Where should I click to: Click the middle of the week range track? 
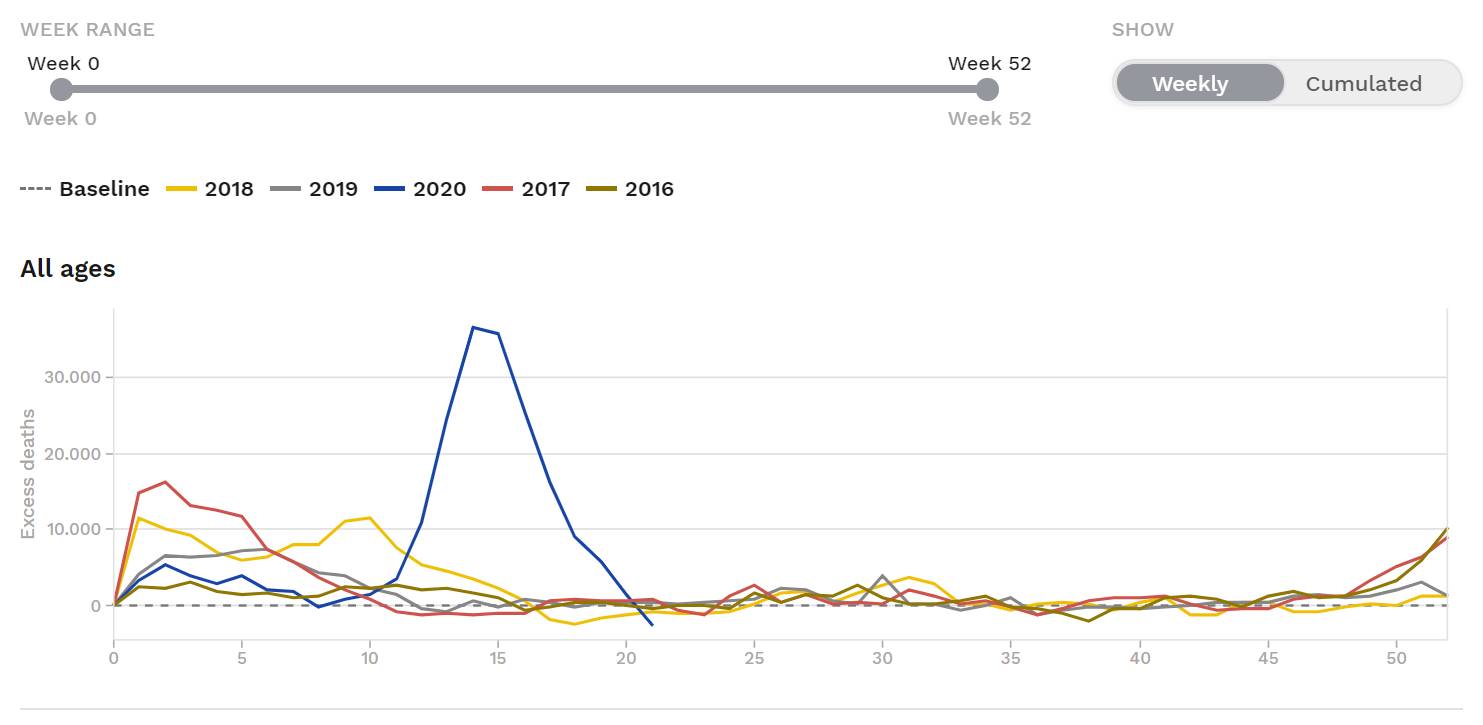tap(525, 90)
